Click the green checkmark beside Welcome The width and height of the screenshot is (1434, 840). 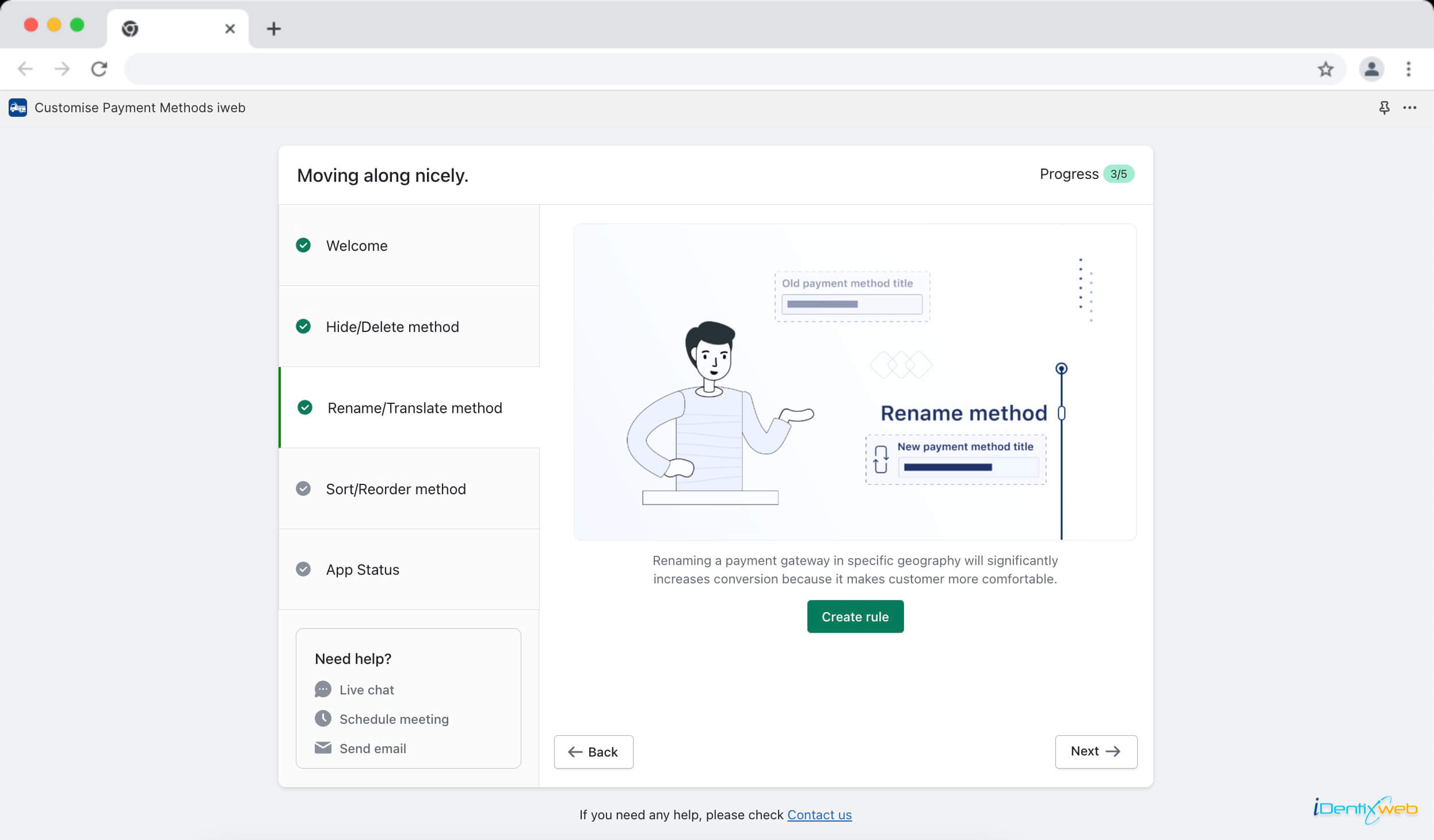[x=303, y=245]
